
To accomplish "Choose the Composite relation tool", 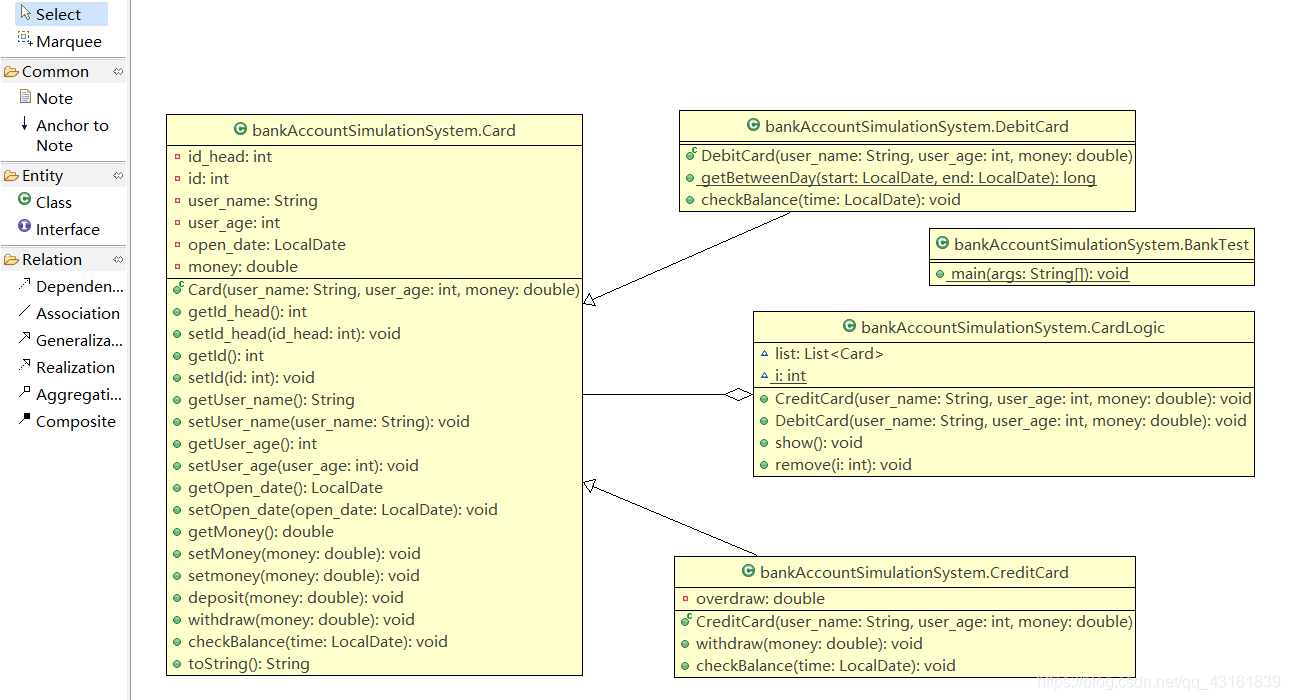I will (x=67, y=421).
